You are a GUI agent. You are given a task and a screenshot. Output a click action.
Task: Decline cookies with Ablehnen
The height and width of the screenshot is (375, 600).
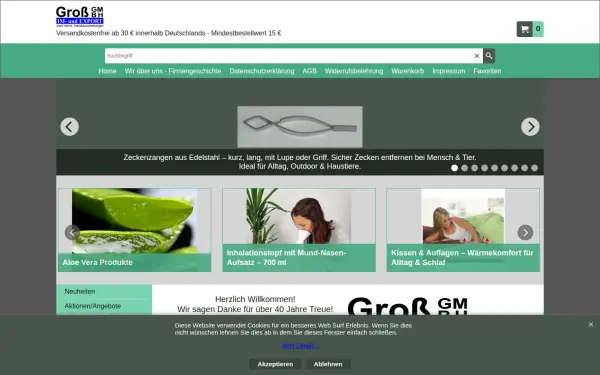coord(328,364)
